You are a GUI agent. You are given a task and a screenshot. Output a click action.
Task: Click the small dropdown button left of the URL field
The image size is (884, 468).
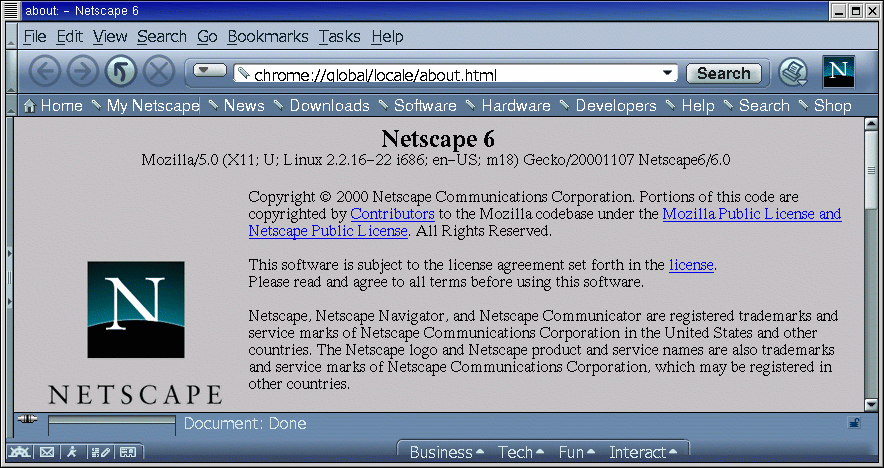[210, 70]
